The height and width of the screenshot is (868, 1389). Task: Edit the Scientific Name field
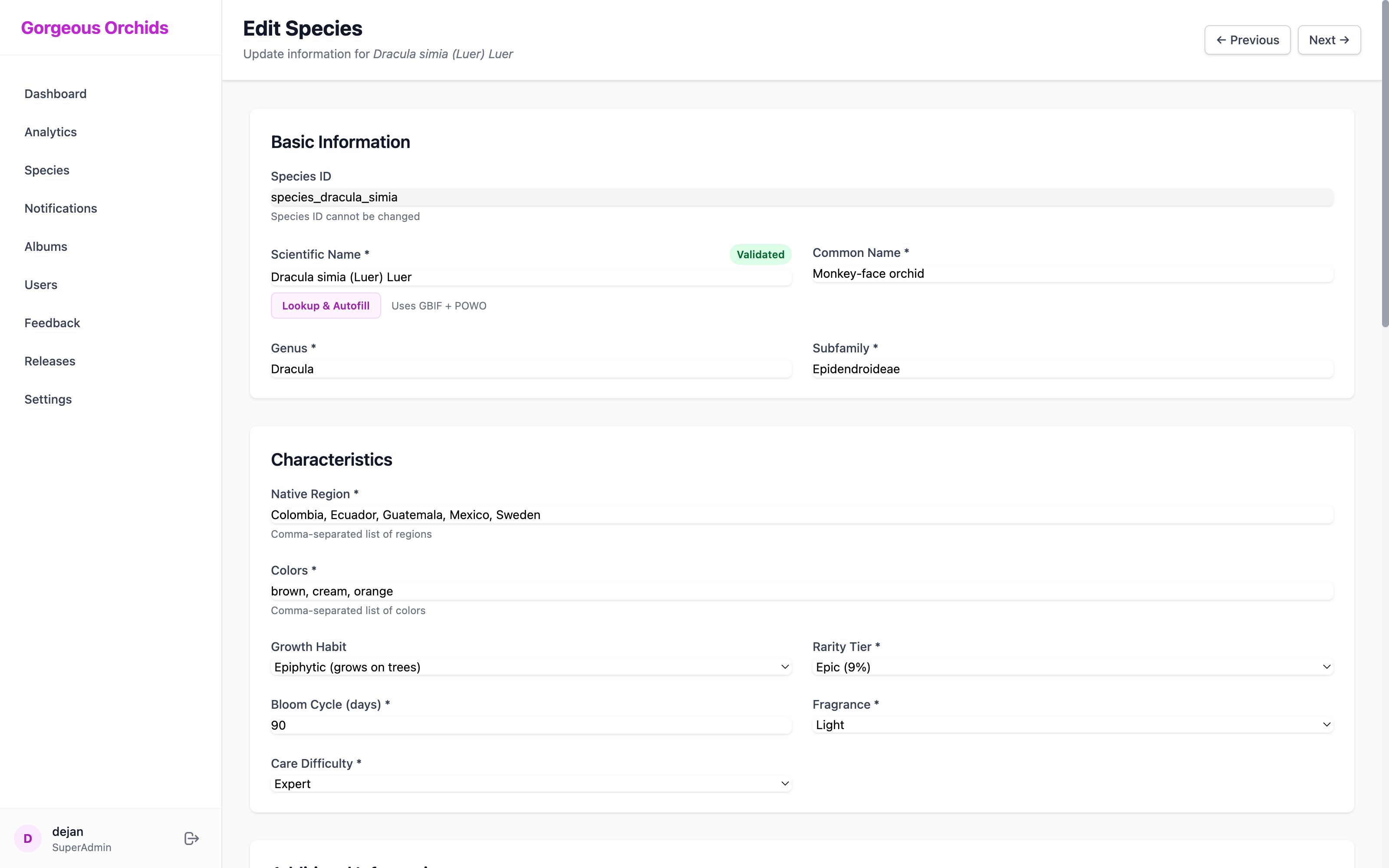(x=531, y=277)
